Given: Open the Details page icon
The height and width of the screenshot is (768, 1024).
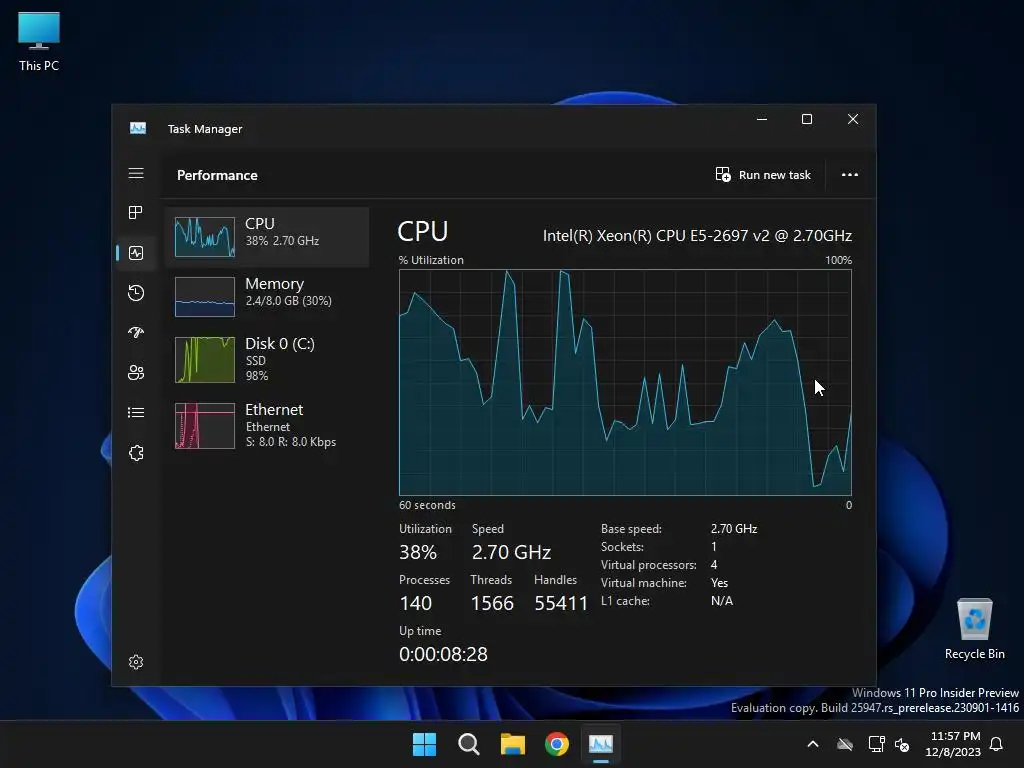Looking at the screenshot, I should point(136,412).
